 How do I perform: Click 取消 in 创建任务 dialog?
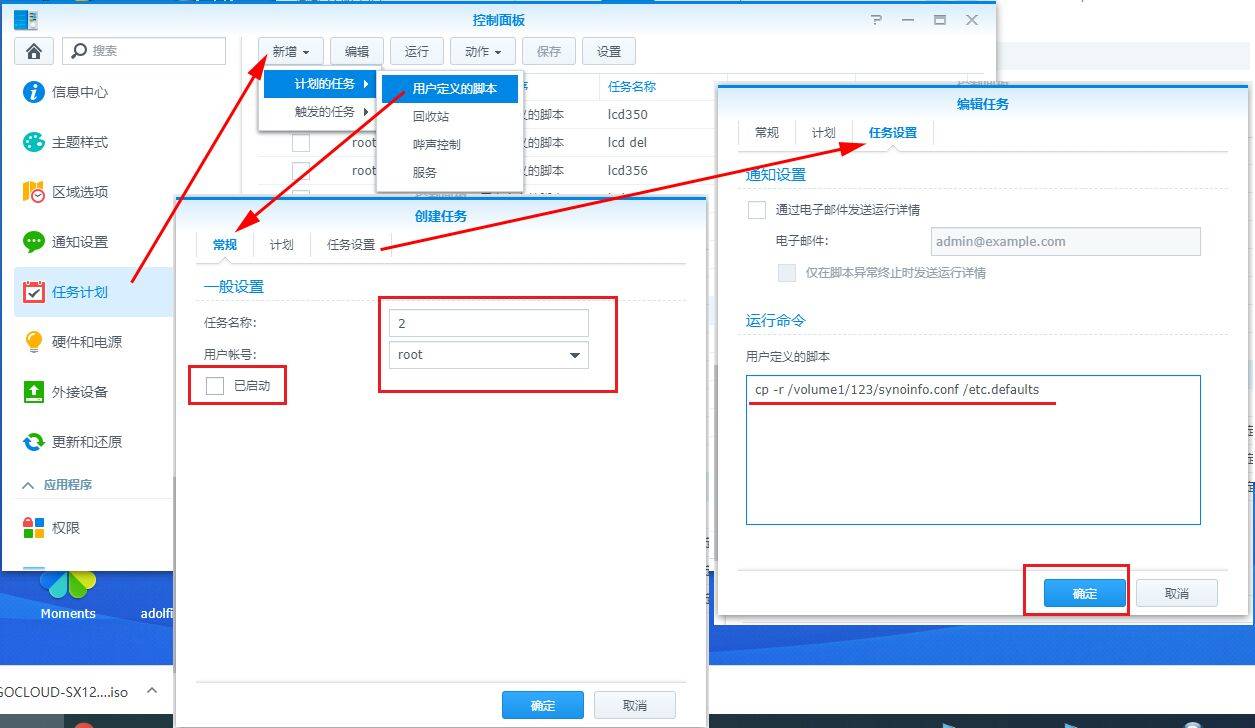(x=635, y=705)
